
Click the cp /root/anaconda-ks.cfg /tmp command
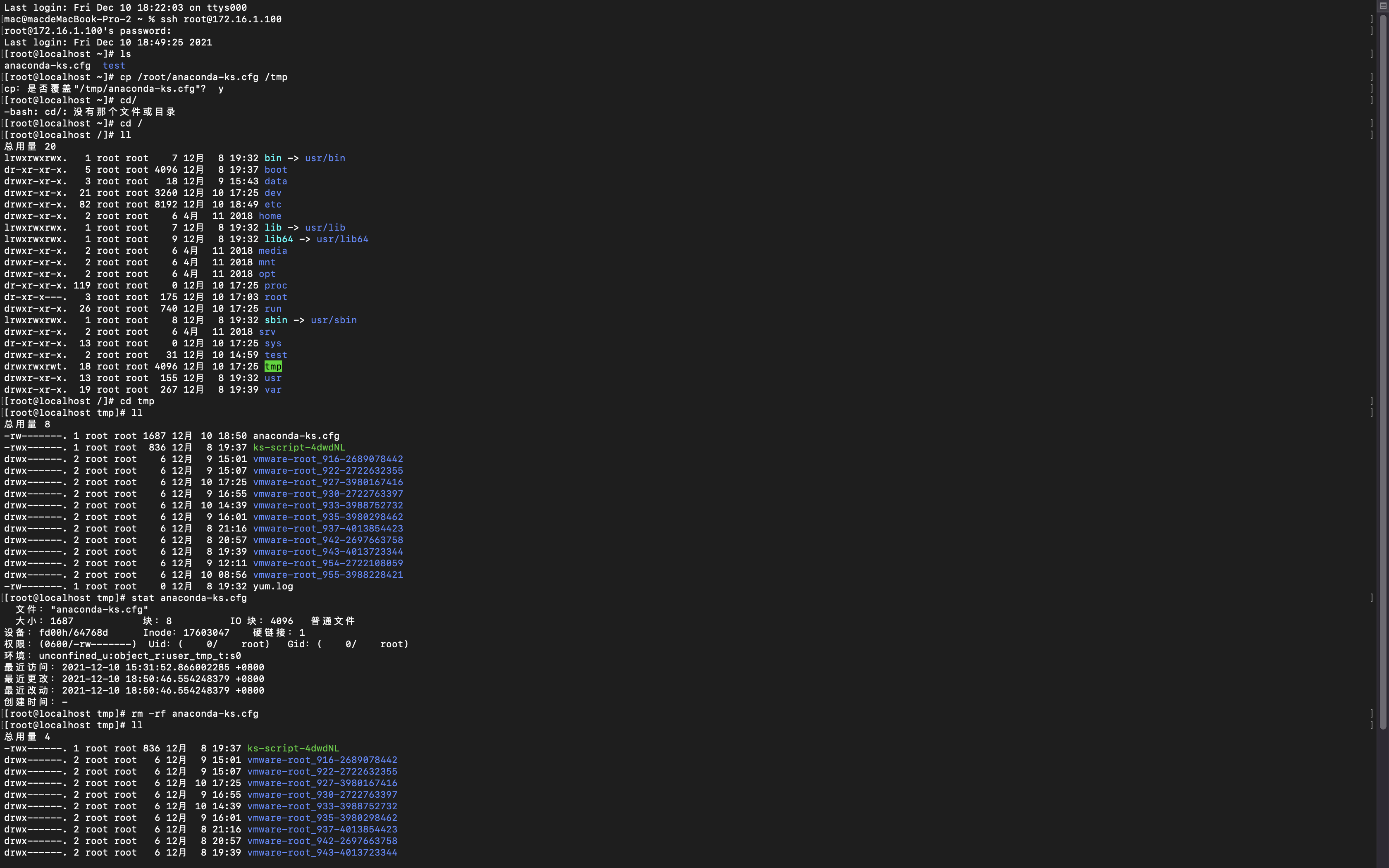[203, 77]
